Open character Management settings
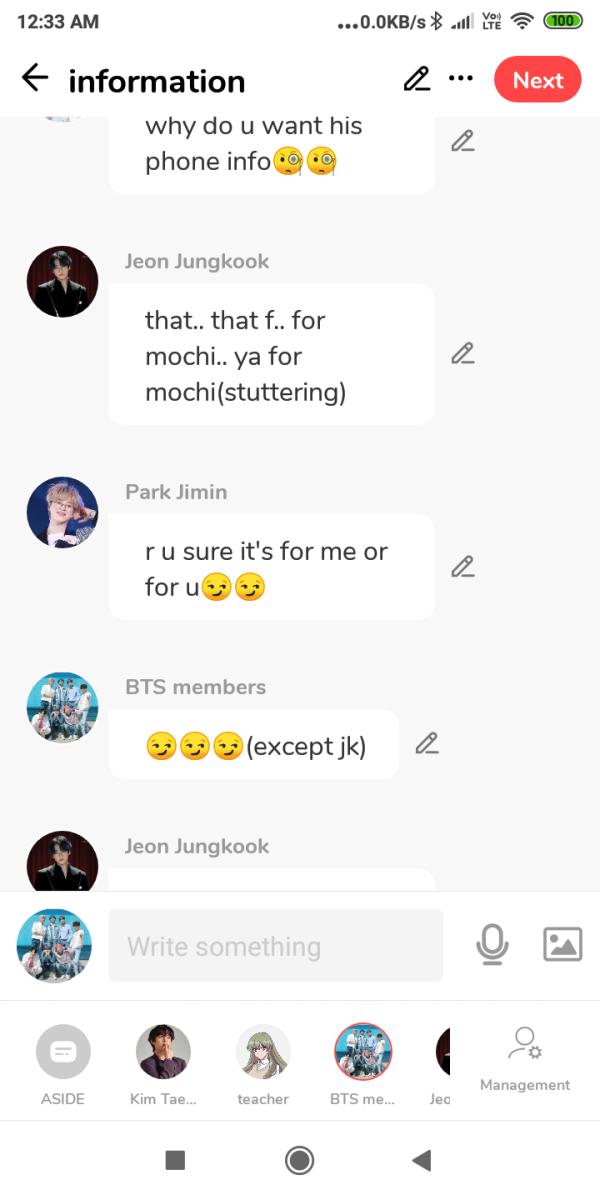The width and height of the screenshot is (600, 1200). coord(525,1060)
